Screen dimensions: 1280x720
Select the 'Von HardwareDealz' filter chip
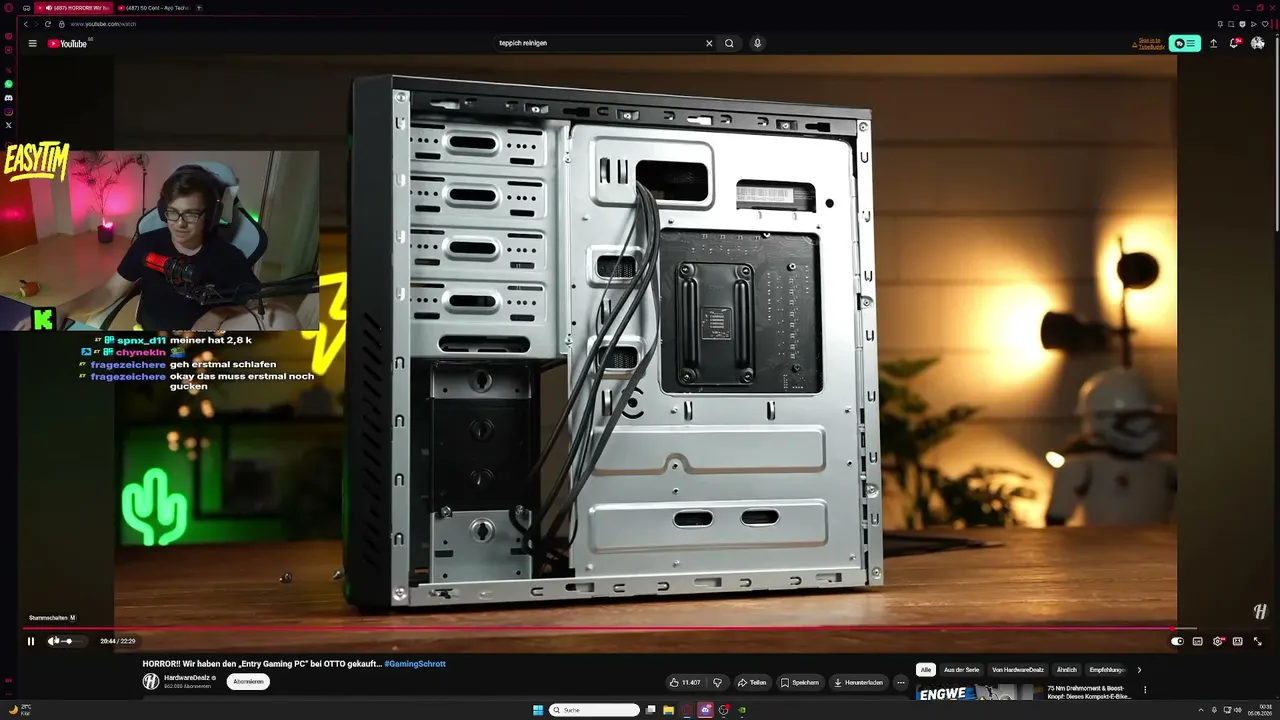[x=1018, y=670]
